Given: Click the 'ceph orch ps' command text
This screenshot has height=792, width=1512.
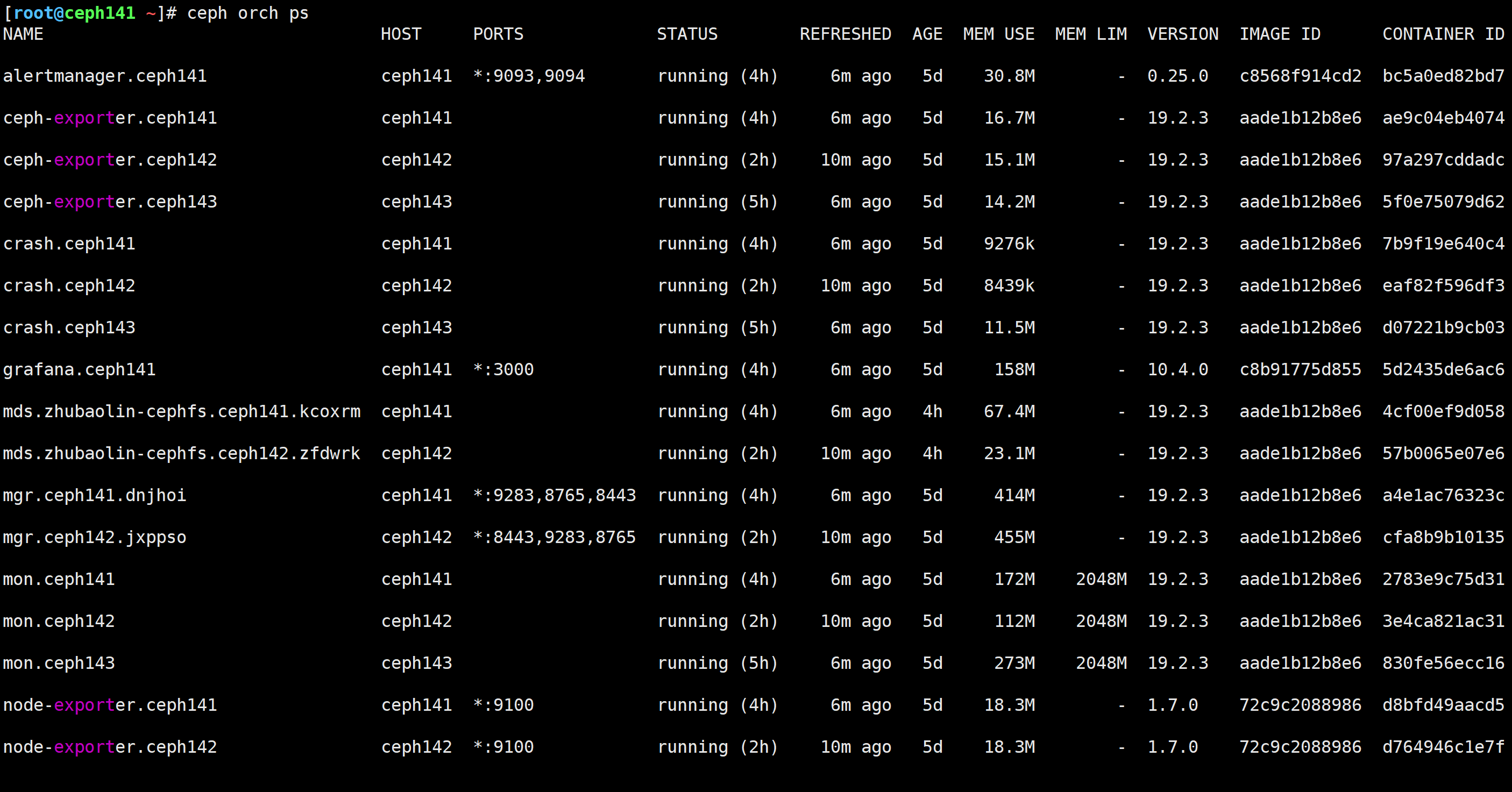Looking at the screenshot, I should point(247,13).
